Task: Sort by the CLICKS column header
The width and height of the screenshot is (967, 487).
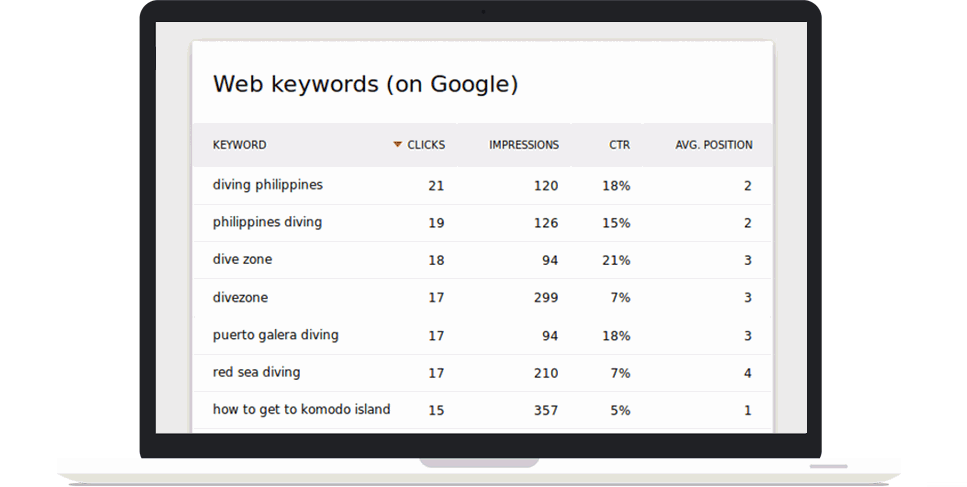Action: (x=426, y=145)
